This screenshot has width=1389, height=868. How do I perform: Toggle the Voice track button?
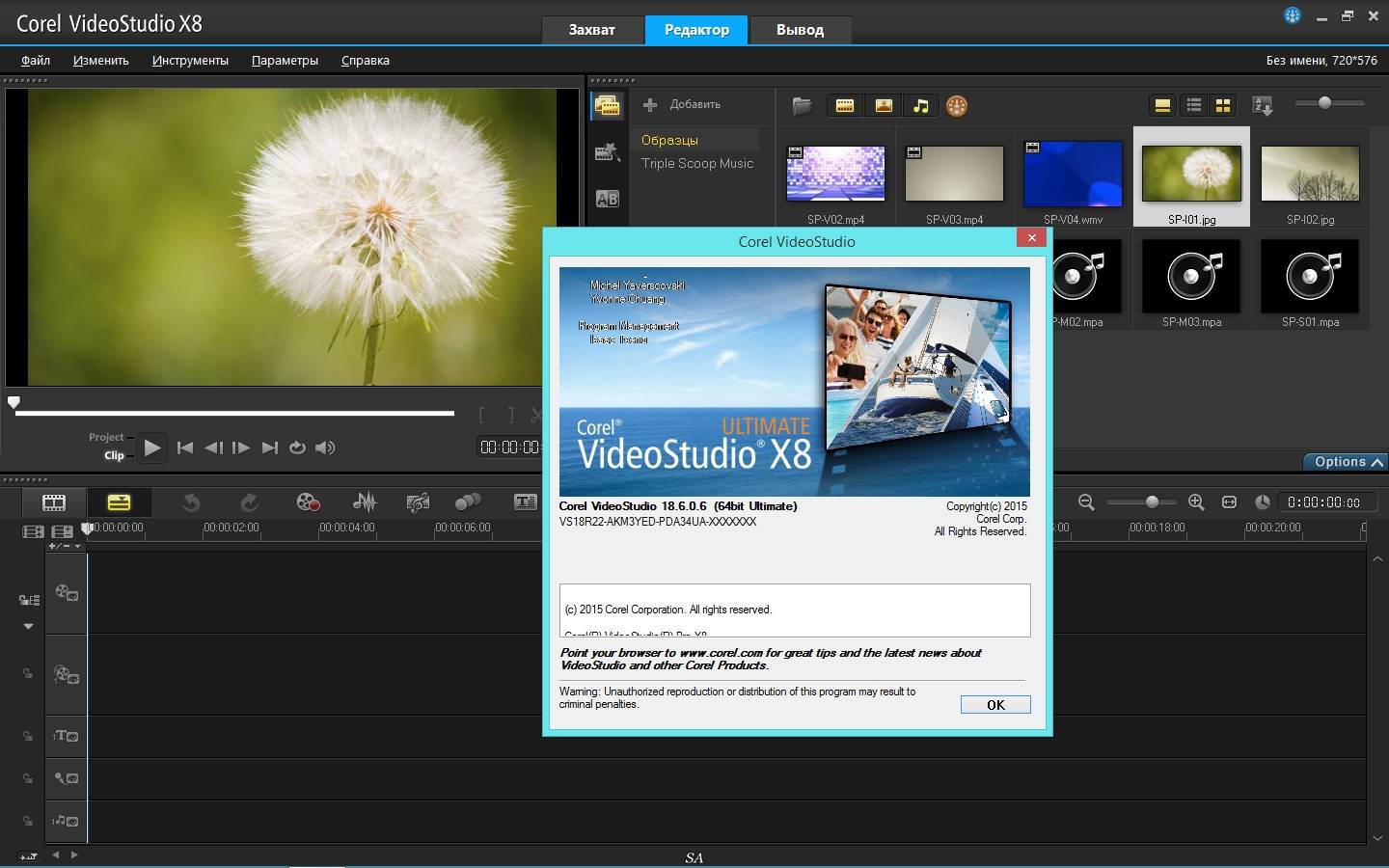(x=67, y=778)
